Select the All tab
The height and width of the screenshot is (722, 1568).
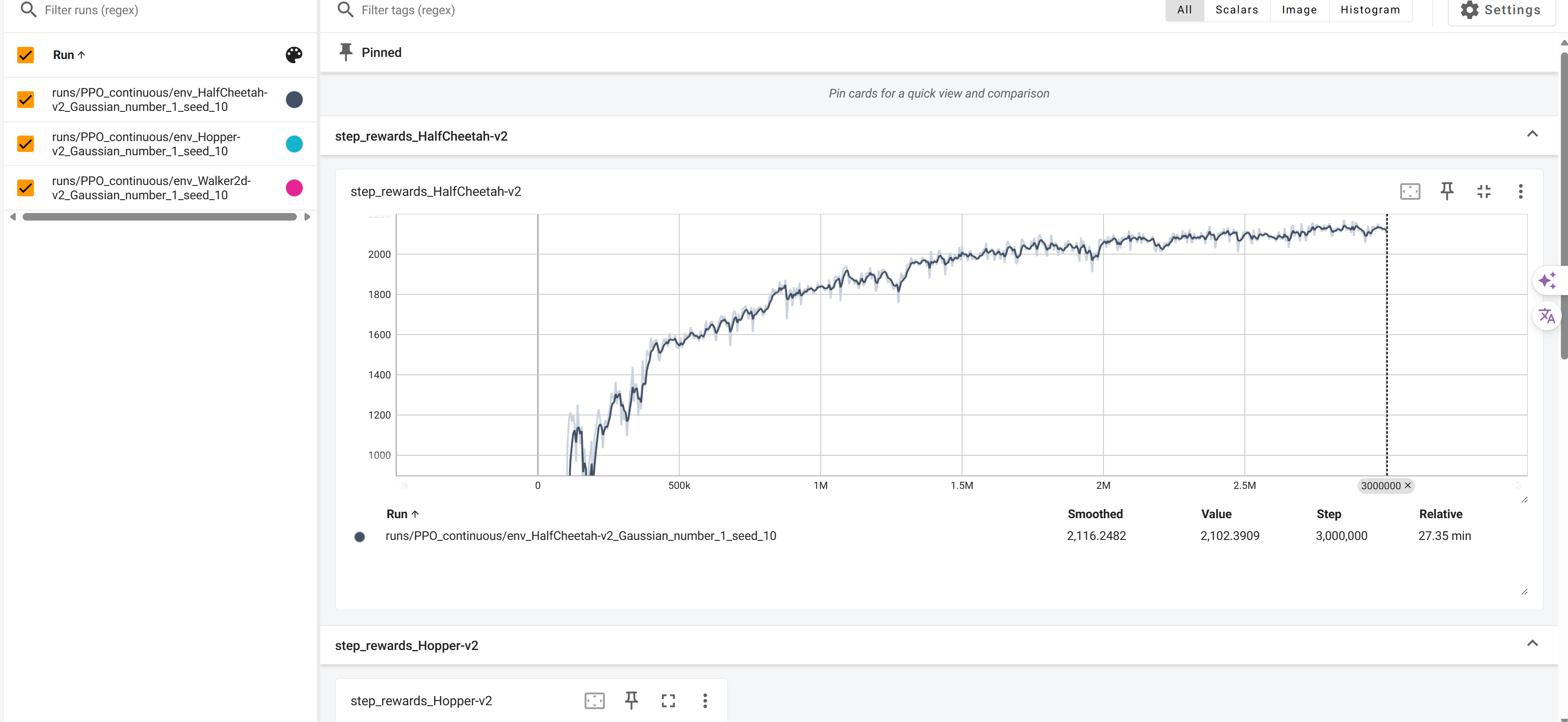coord(1184,10)
